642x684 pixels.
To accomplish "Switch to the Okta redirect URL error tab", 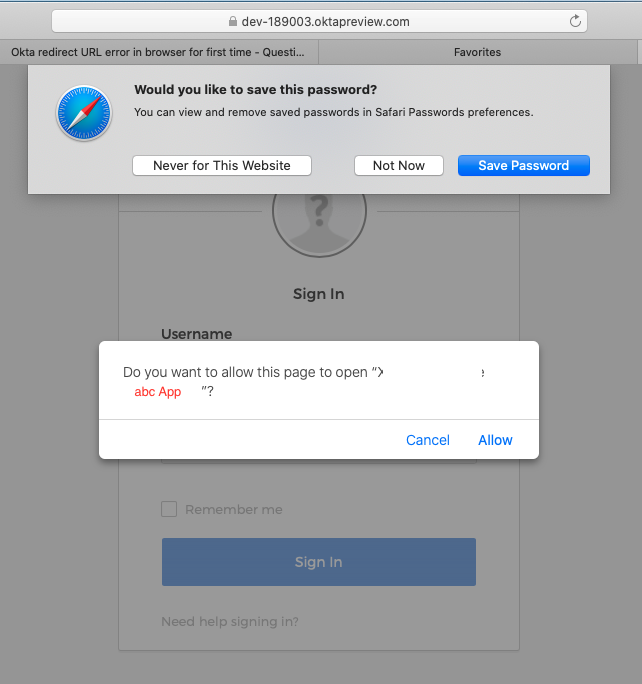I will pos(159,52).
